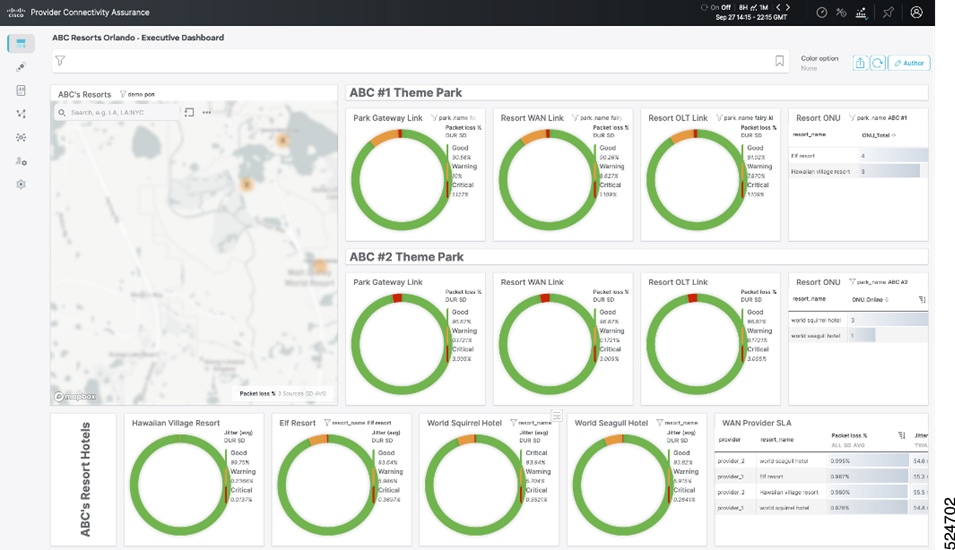Viewport: 955px width, 550px height.
Task: Click the Hawaiian Village Resort widget title
Action: 175,423
